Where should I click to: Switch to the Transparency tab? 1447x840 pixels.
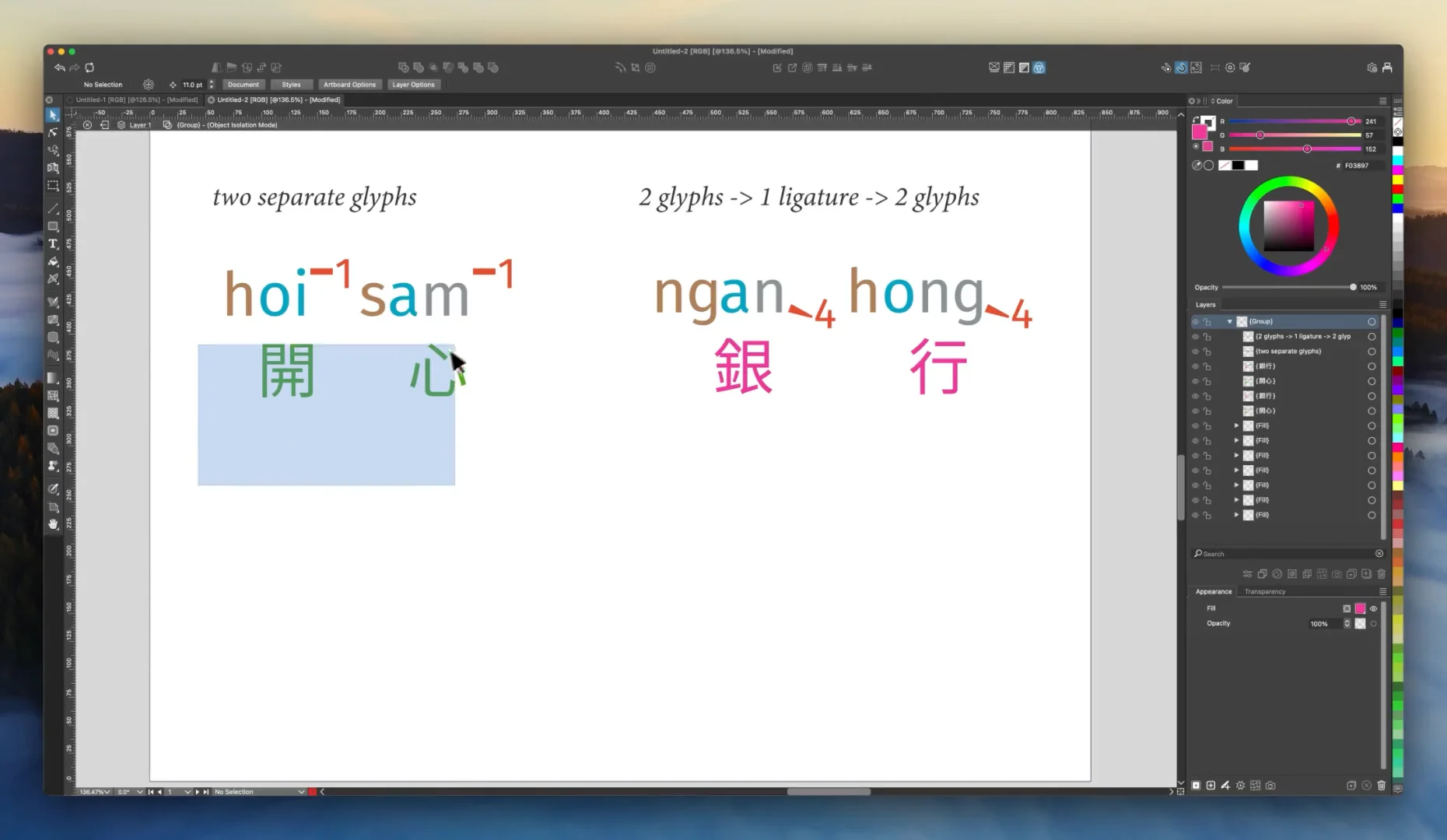1265,591
